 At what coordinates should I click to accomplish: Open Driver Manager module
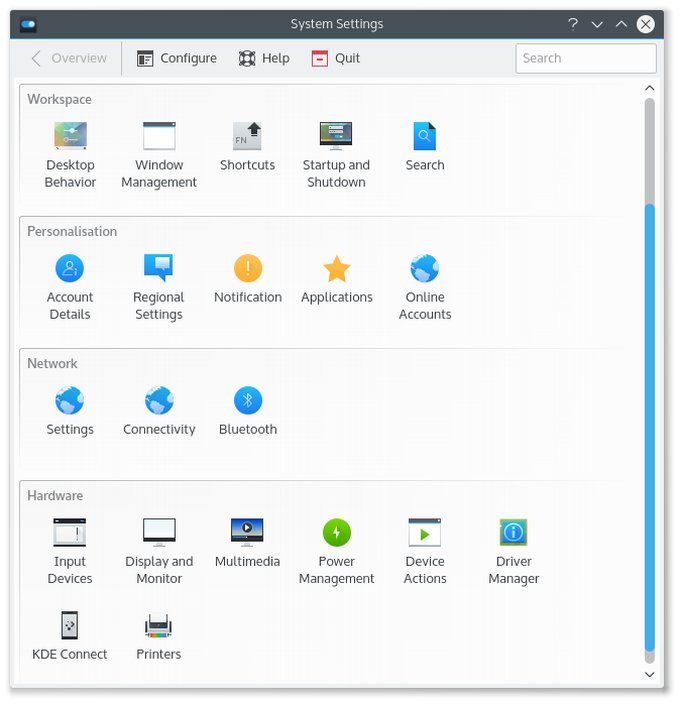(513, 533)
